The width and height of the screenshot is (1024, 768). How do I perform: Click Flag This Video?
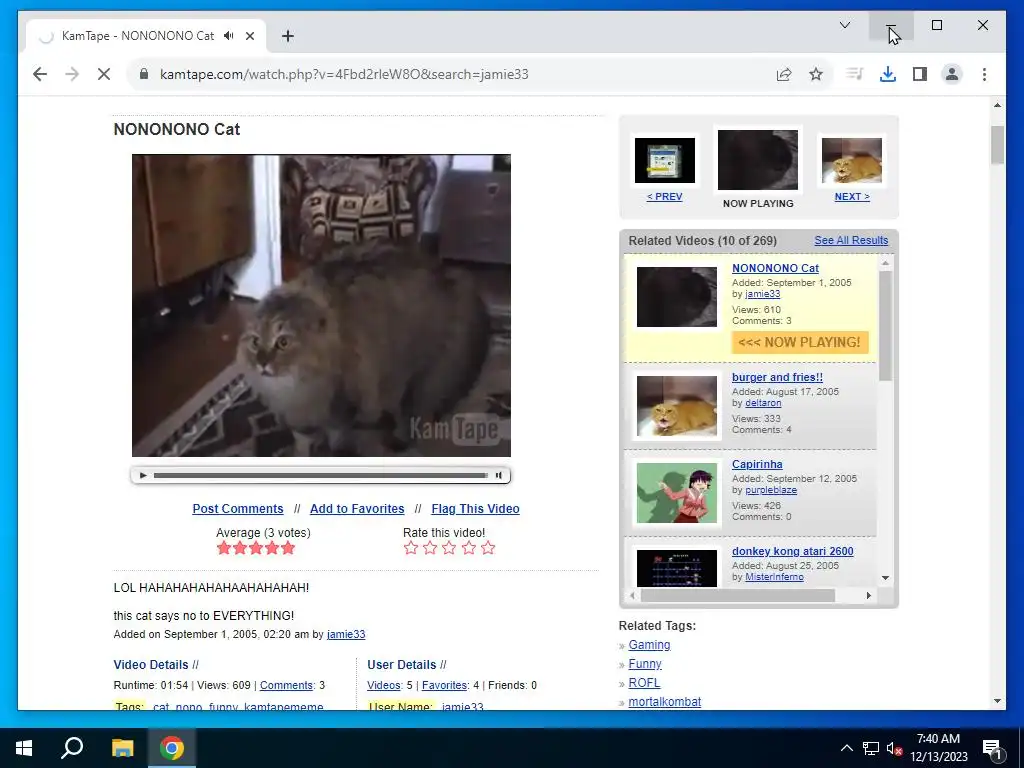[475, 509]
